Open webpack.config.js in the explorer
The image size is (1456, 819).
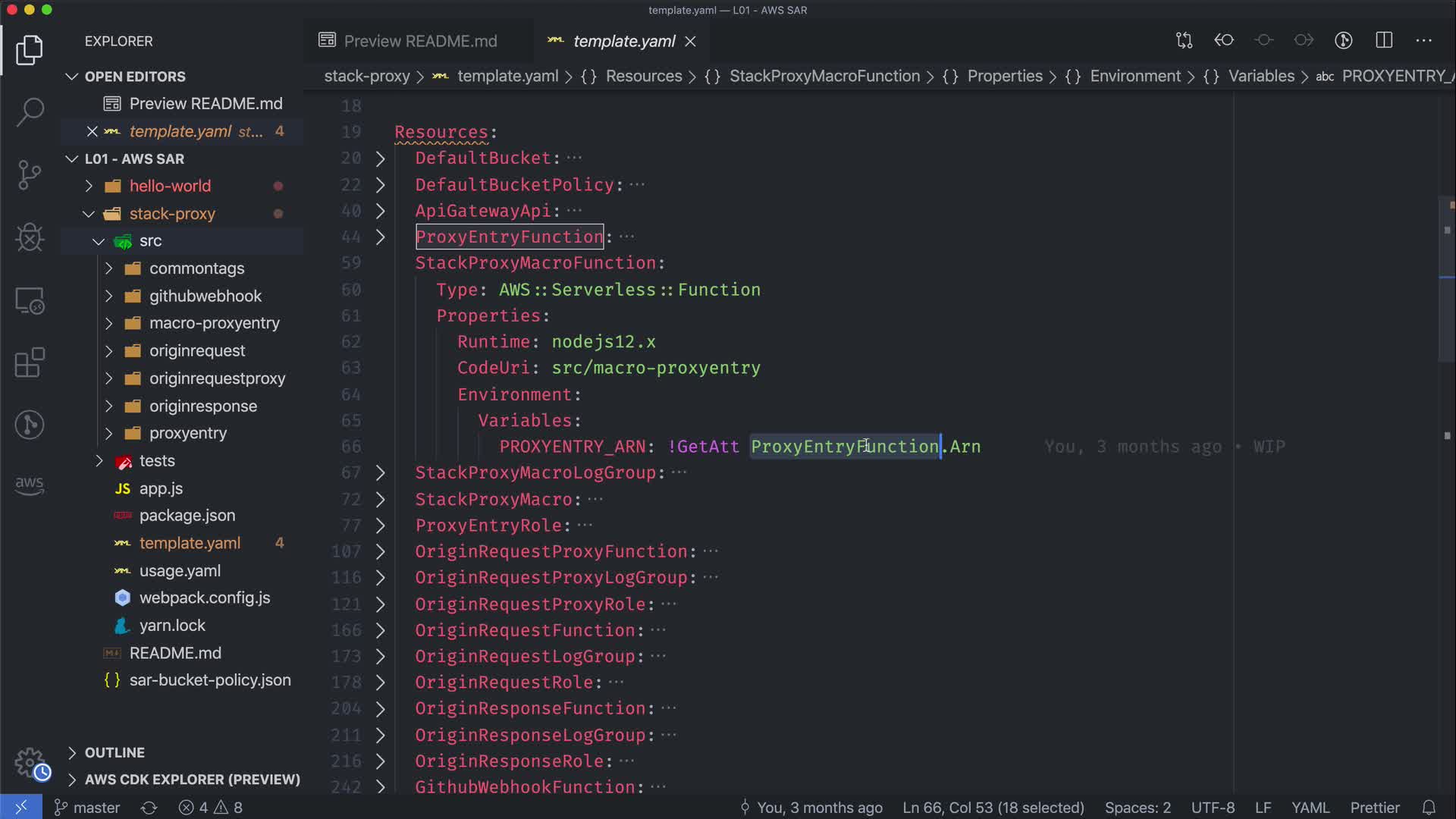205,598
